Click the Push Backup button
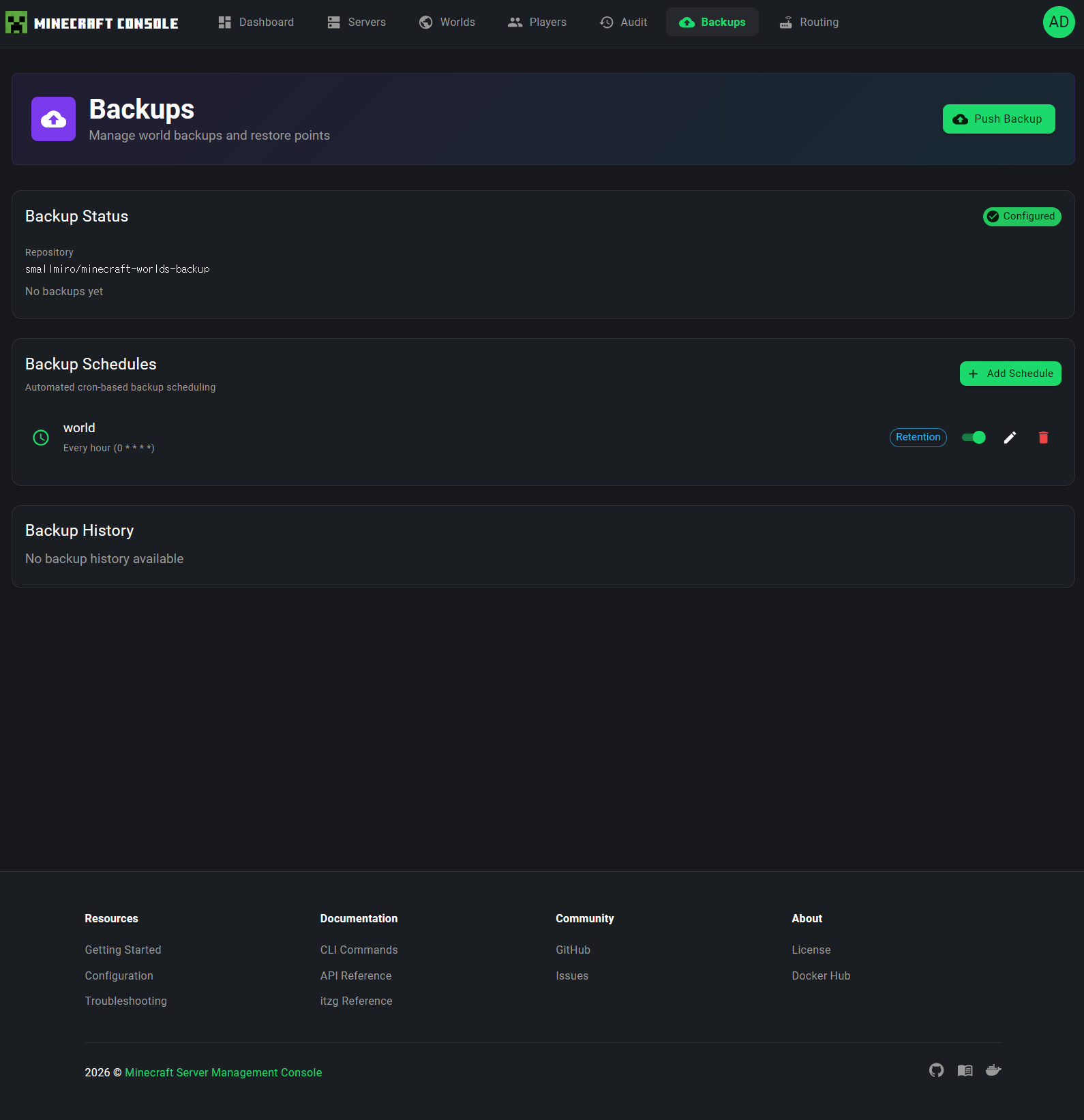Viewport: 1084px width, 1120px height. click(999, 119)
